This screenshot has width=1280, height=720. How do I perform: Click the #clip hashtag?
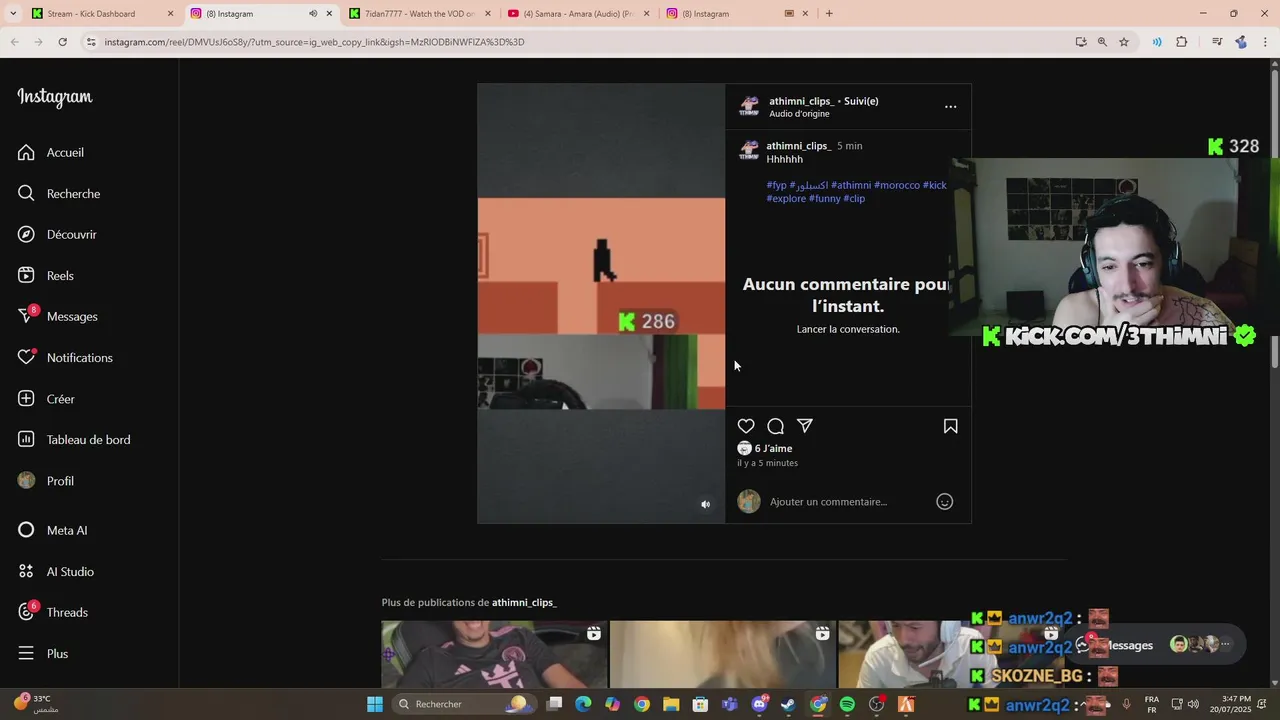coord(854,198)
